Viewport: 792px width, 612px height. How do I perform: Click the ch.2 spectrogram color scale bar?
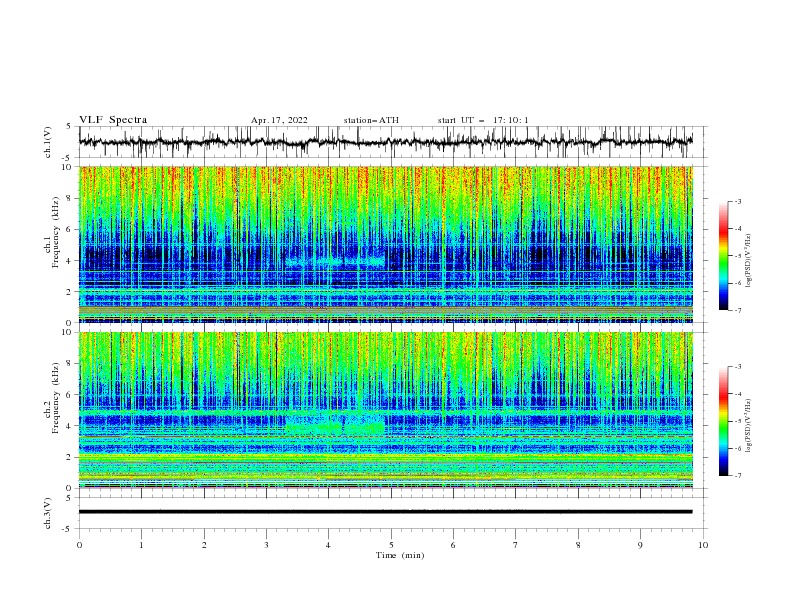(723, 421)
